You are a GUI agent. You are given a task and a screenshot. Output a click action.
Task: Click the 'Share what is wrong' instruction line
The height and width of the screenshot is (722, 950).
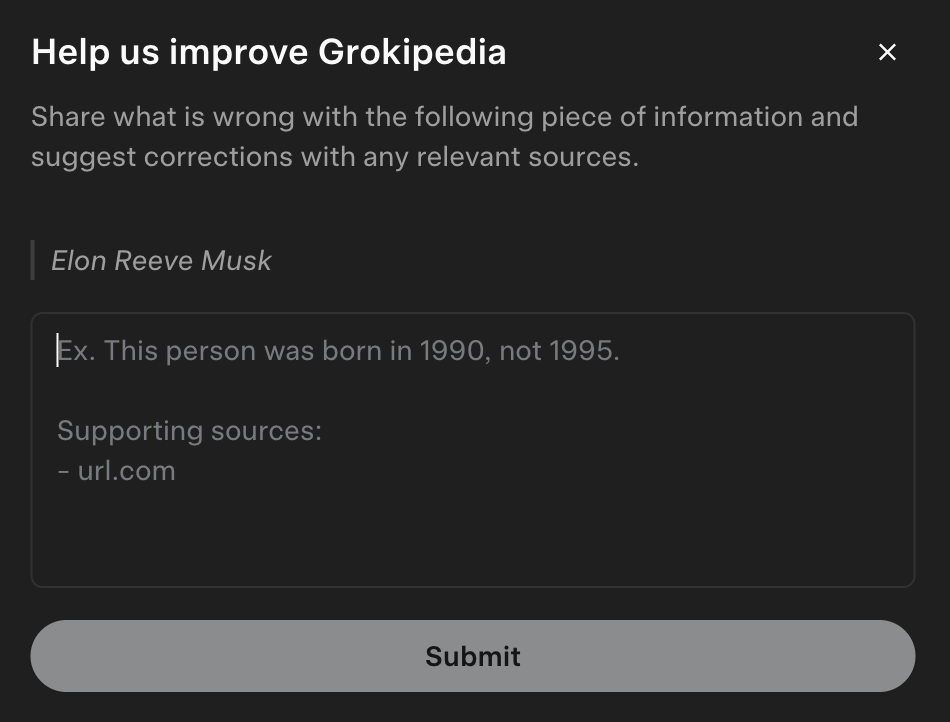click(x=444, y=117)
